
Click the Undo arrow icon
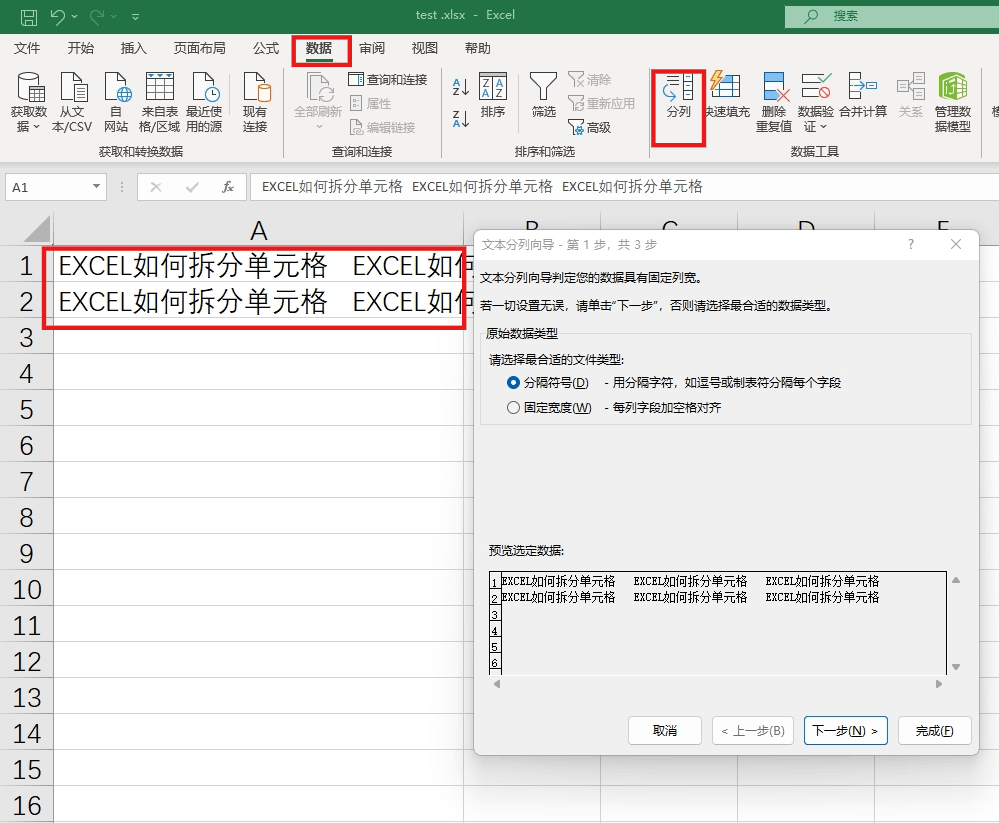tap(58, 17)
